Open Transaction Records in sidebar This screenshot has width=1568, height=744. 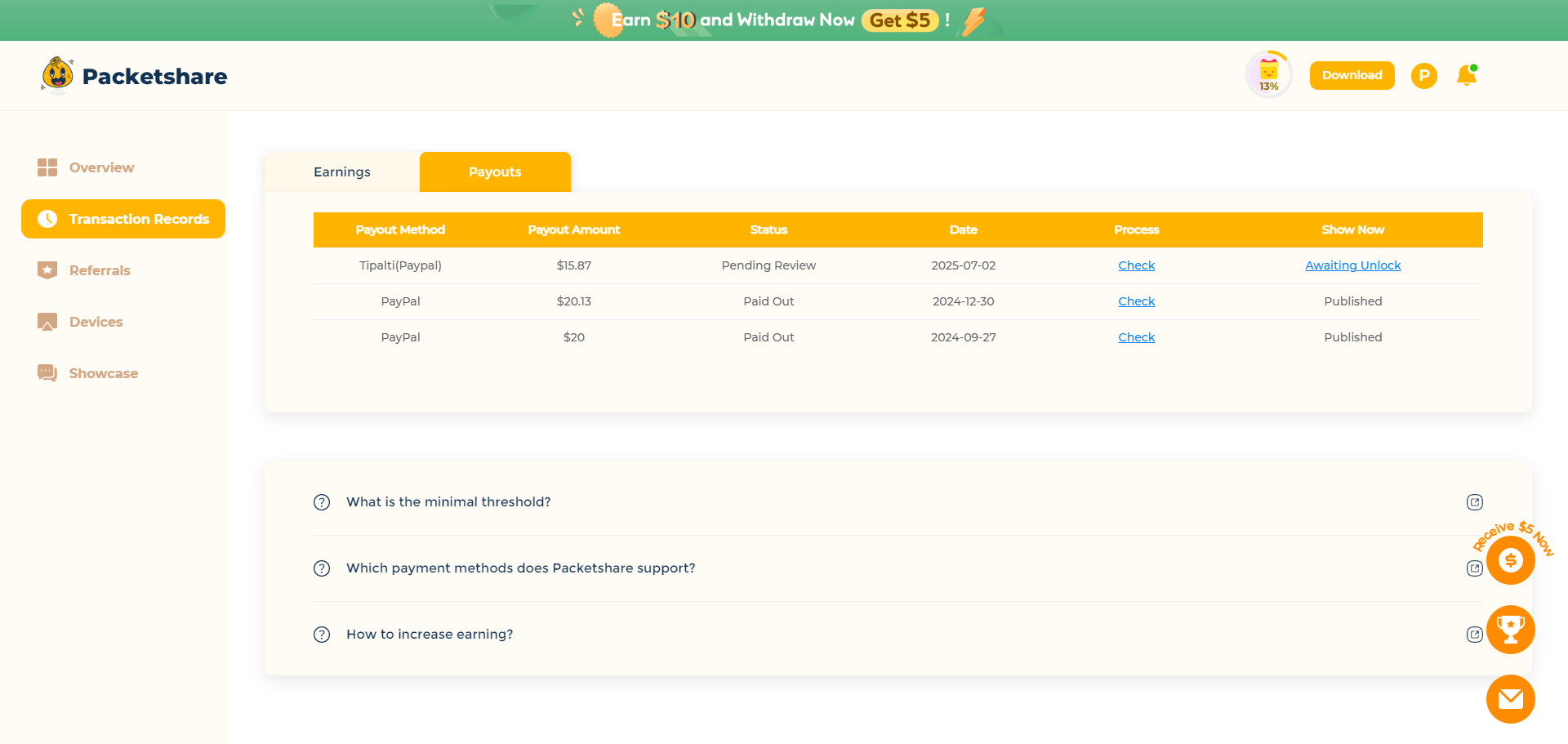(123, 219)
